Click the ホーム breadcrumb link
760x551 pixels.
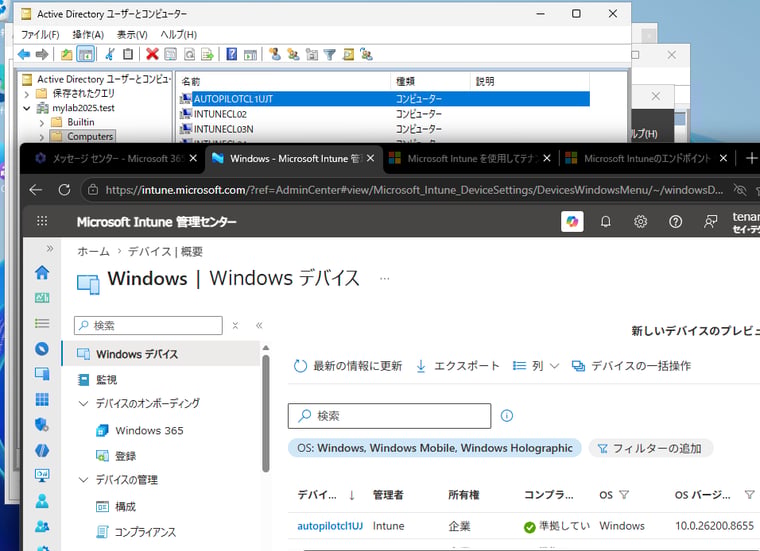[93, 252]
